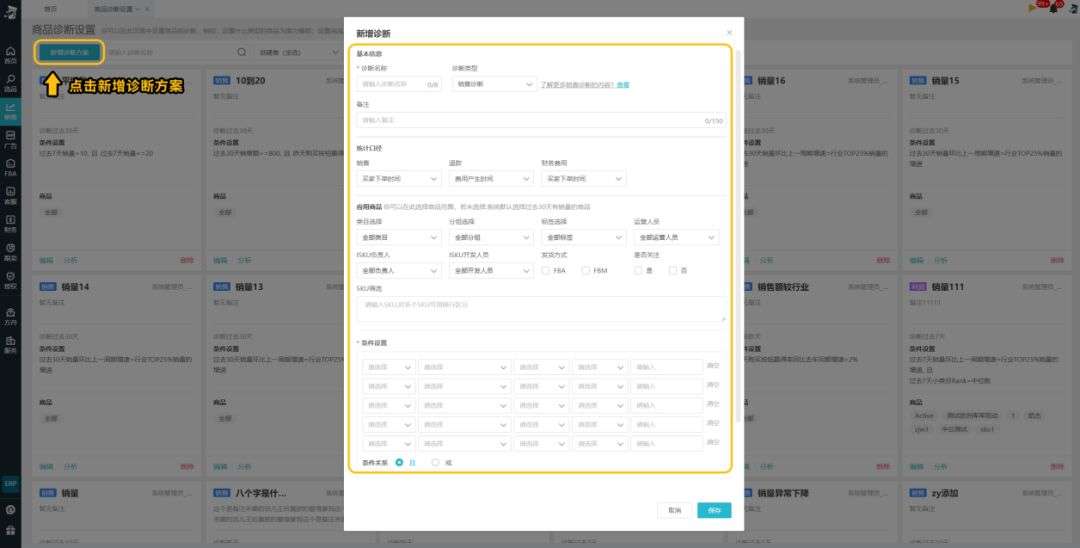Check the FBA shipping method checkbox
Screen dimensions: 1080x548
(x=546, y=270)
